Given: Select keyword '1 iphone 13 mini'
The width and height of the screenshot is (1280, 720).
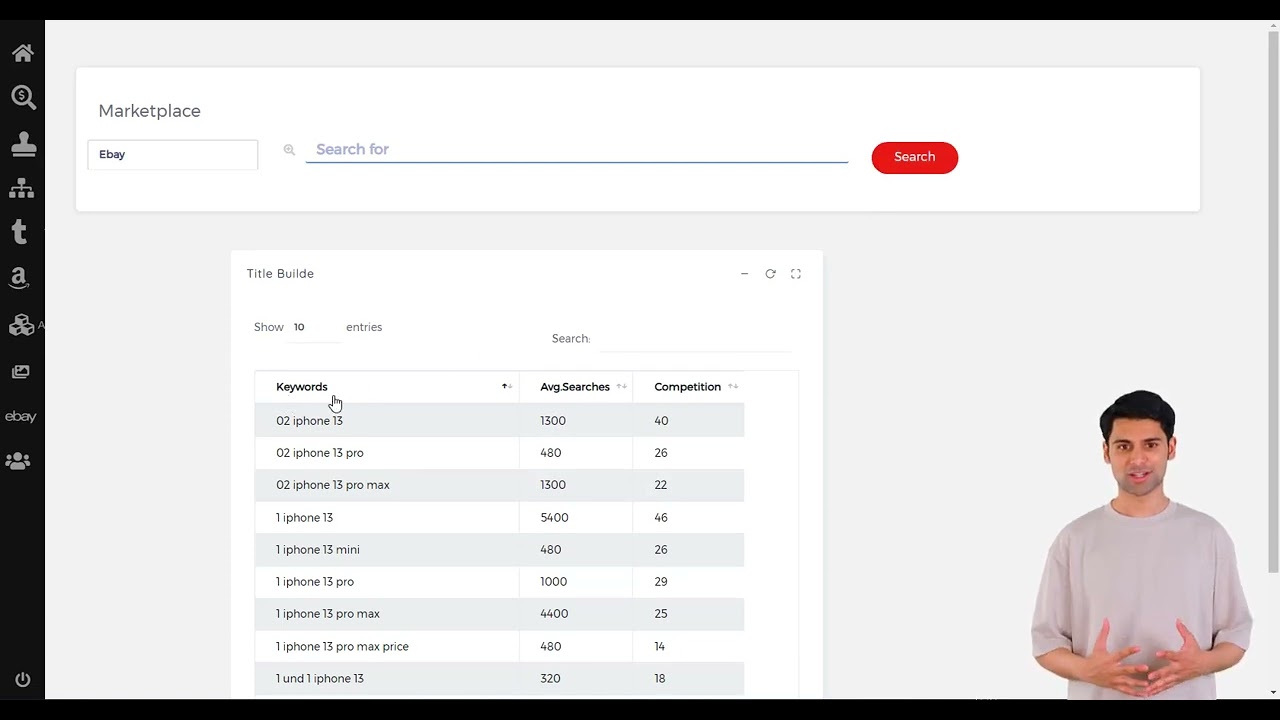Looking at the screenshot, I should pos(318,550).
